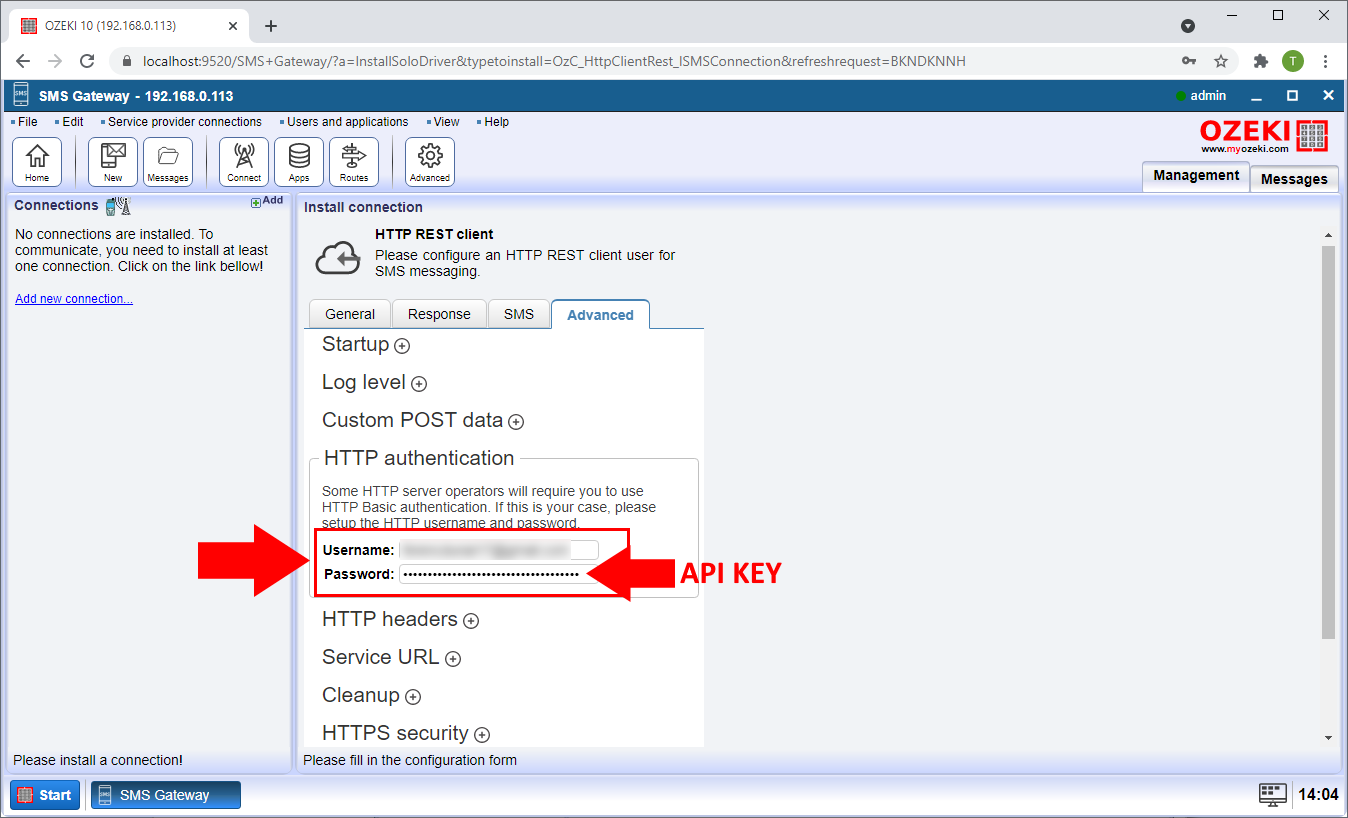
Task: Click the saved passwords key icon
Action: coord(1189,61)
